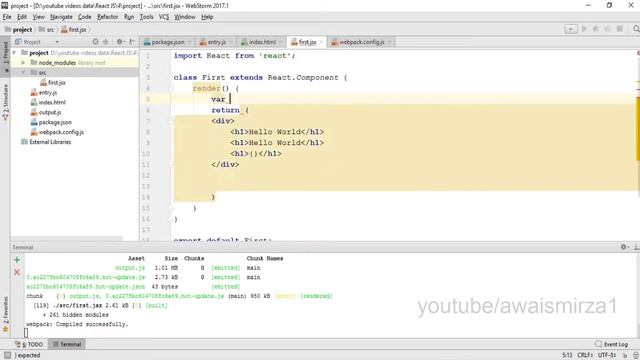
Task: Open the Window menu
Action: coord(185,17)
